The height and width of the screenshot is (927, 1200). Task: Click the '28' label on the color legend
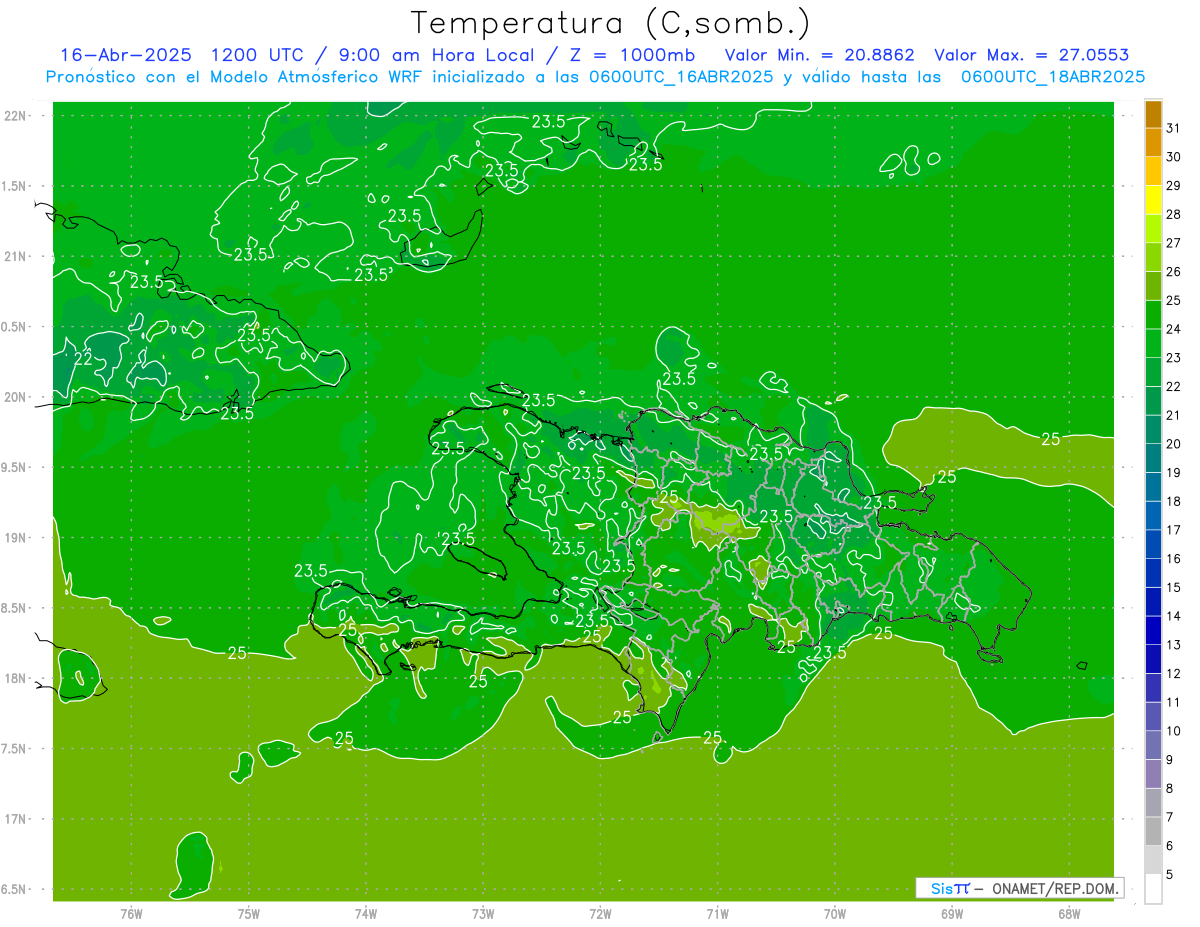1173,214
